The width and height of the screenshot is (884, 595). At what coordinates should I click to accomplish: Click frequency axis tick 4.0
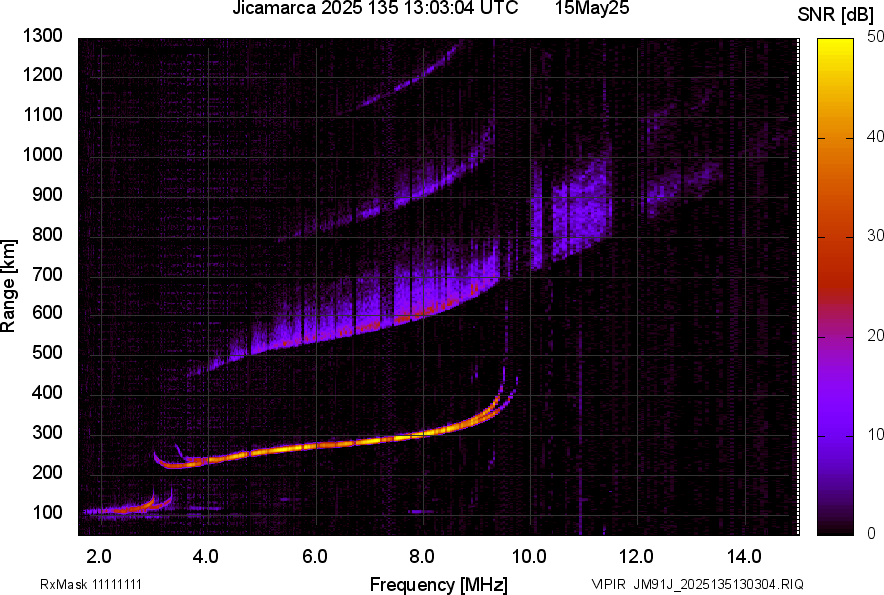click(x=206, y=557)
